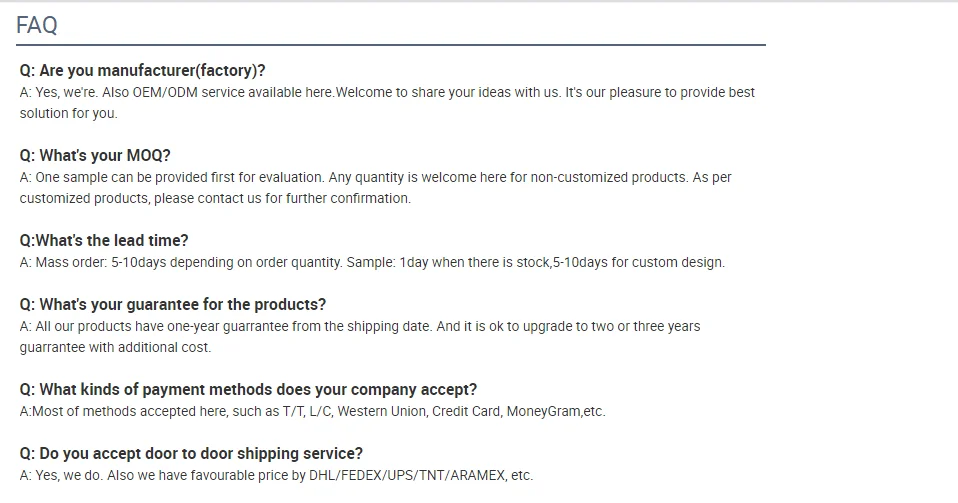Click the FAQ section heading
Viewport: 958px width, 503px height.
point(37,26)
